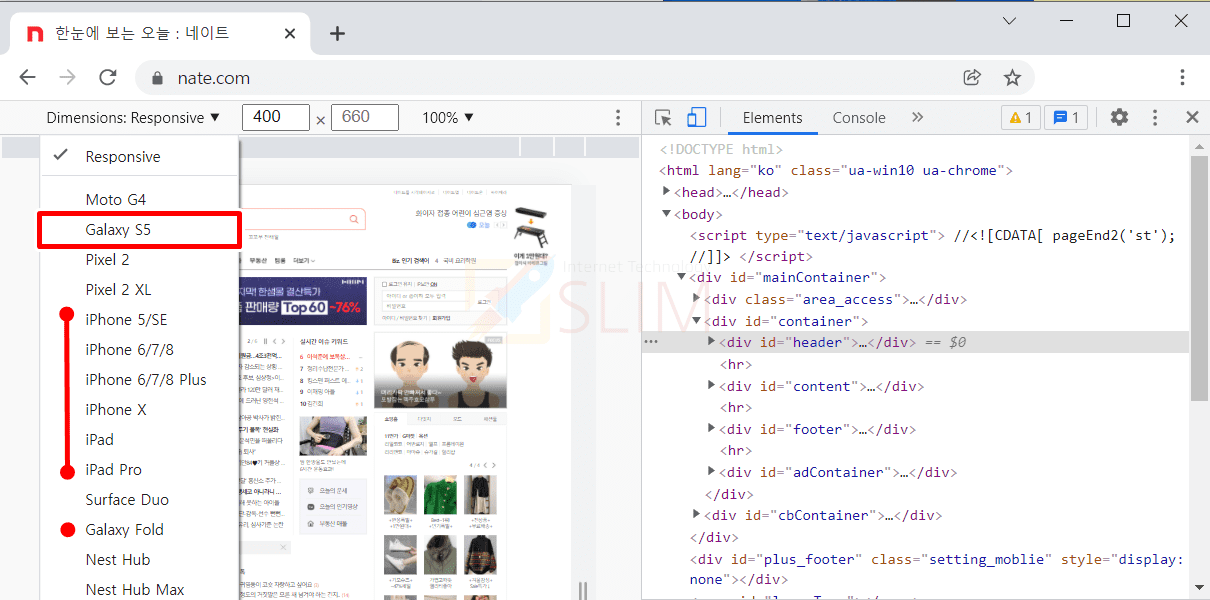Expand the div class area_access node
The width and height of the screenshot is (1210, 600).
697,299
